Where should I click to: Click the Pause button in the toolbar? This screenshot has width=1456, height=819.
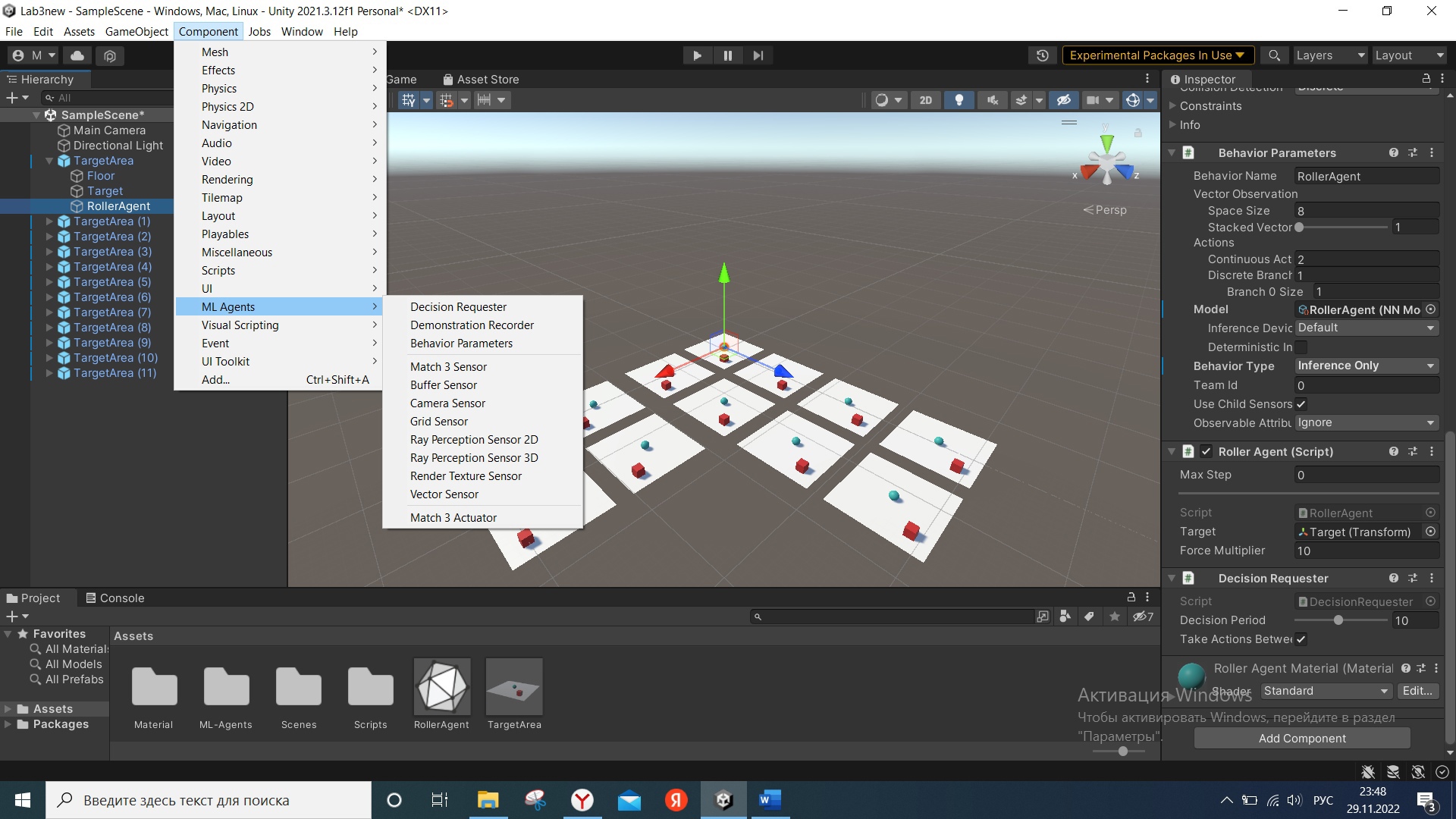pyautogui.click(x=728, y=55)
